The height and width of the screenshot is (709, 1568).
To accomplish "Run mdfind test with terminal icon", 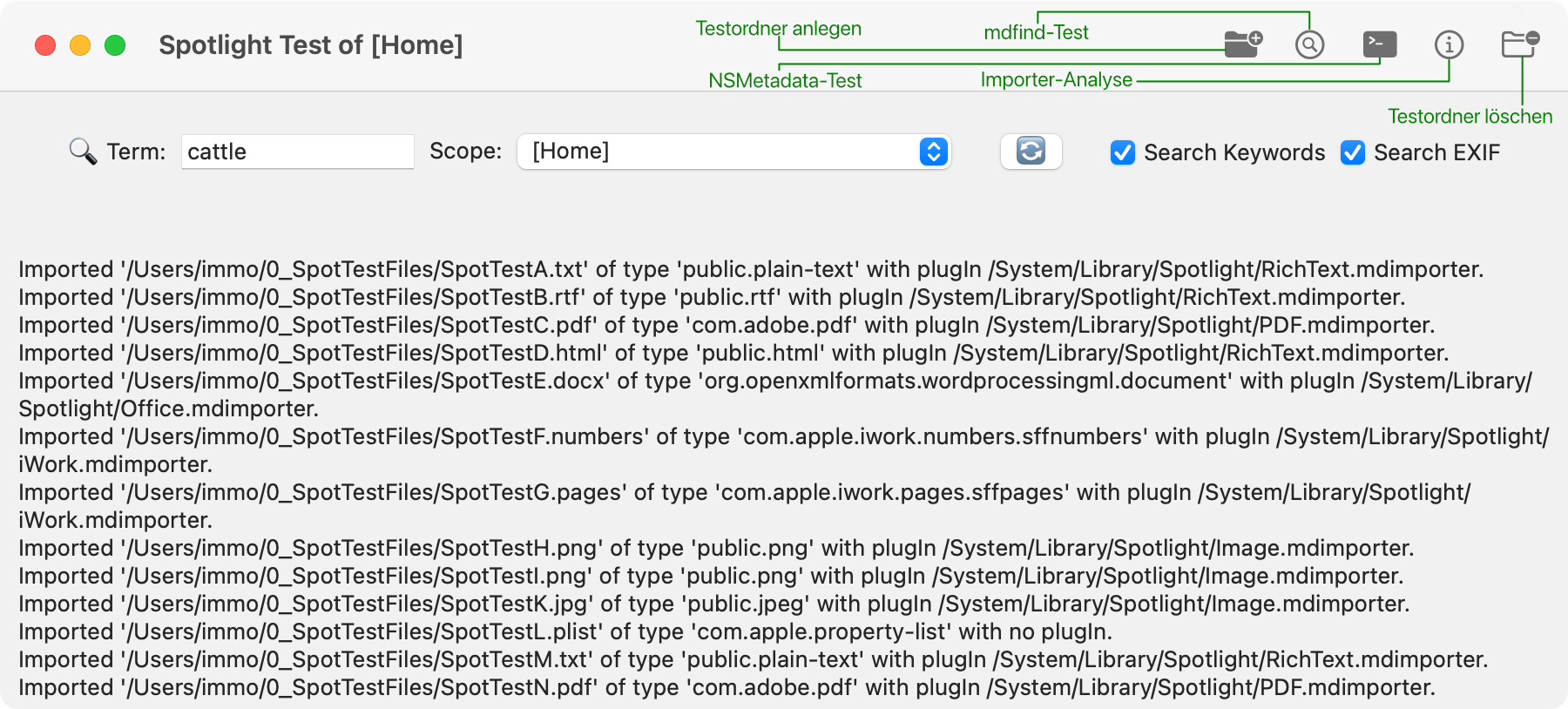I will point(1380,44).
